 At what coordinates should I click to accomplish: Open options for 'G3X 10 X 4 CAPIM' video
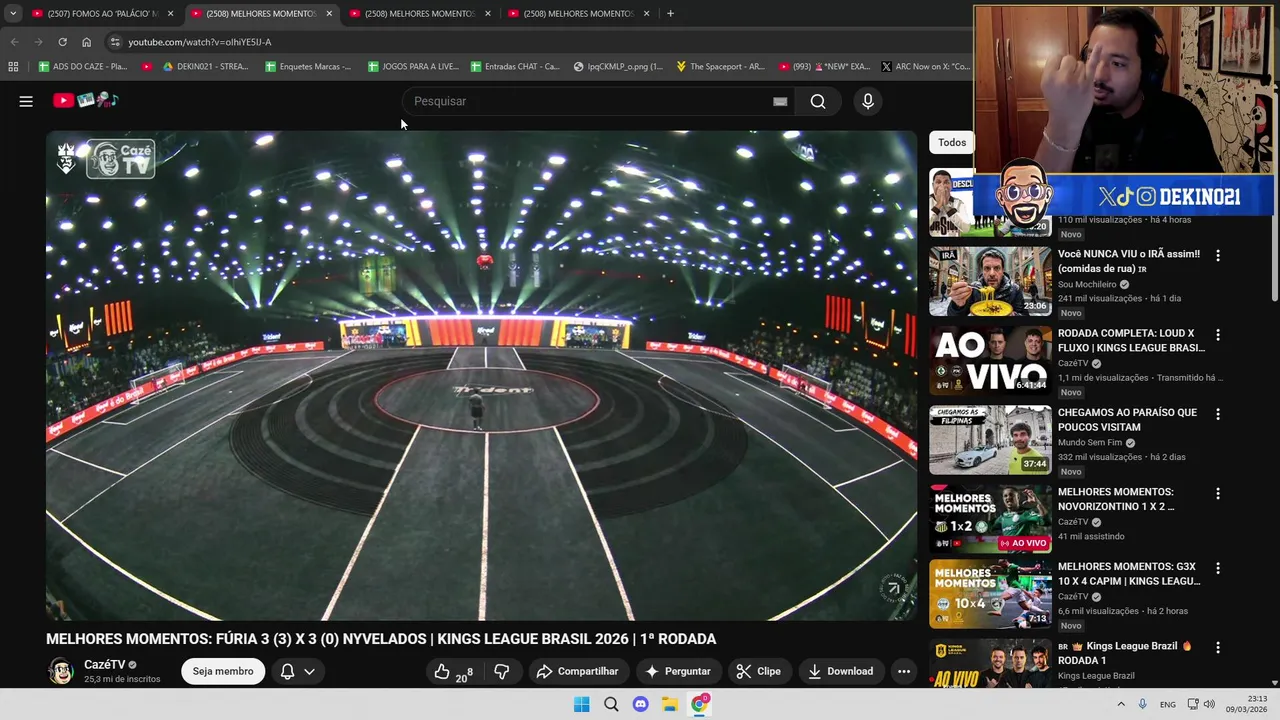click(x=1218, y=568)
